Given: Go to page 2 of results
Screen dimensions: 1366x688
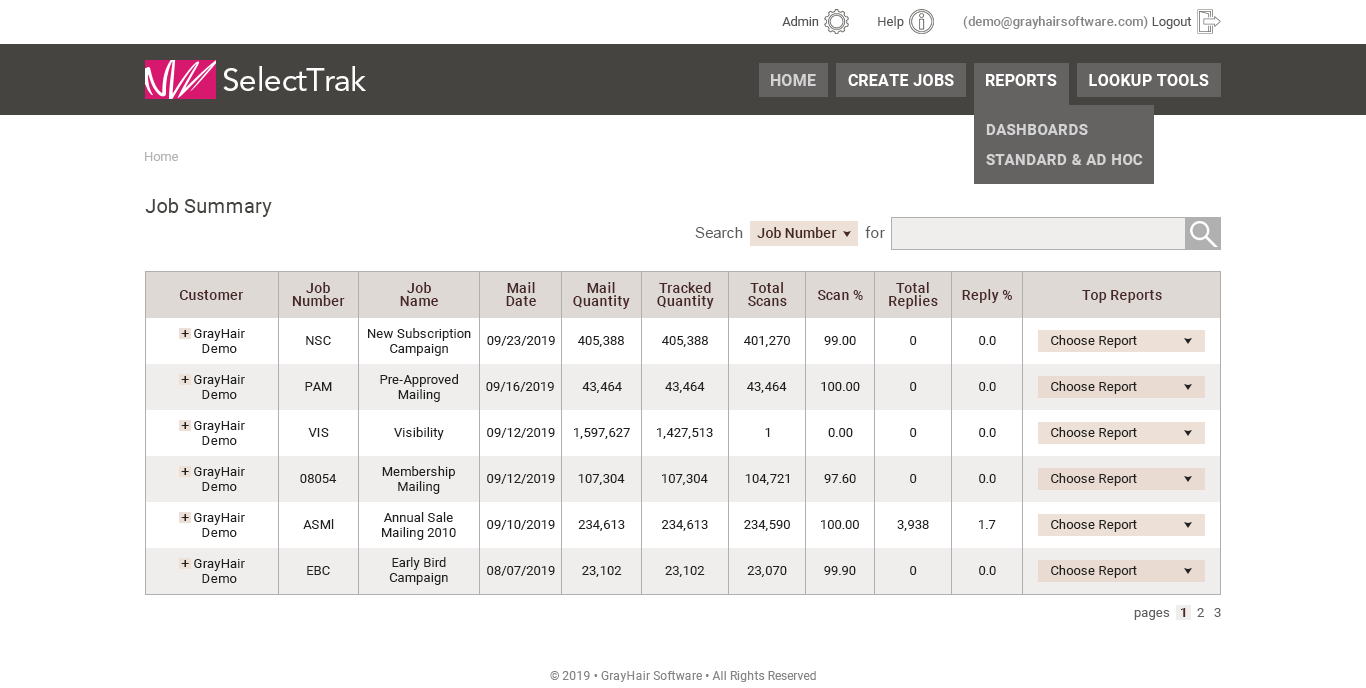Looking at the screenshot, I should (1200, 613).
